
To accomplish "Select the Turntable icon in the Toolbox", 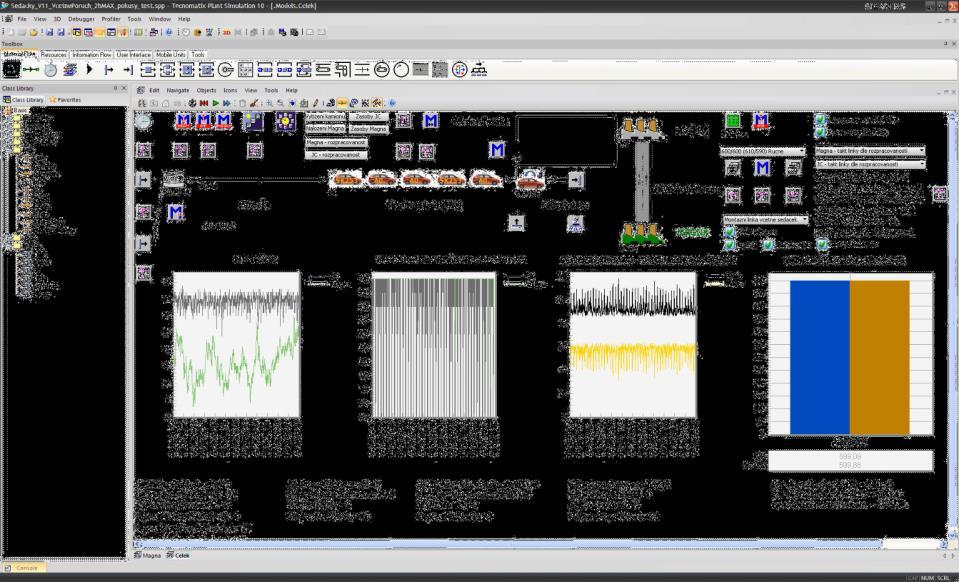I will (x=382, y=70).
